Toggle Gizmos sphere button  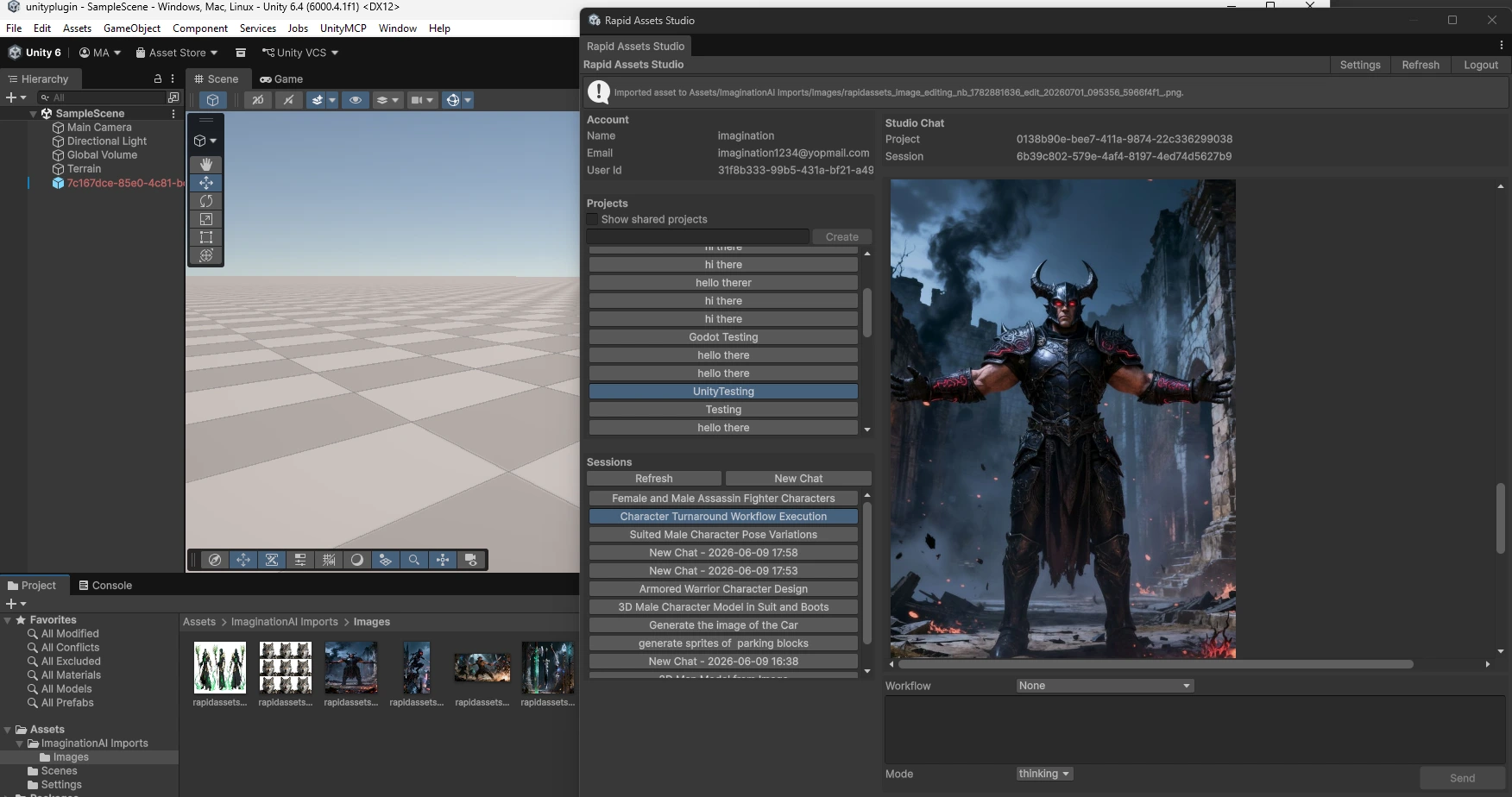(x=452, y=100)
